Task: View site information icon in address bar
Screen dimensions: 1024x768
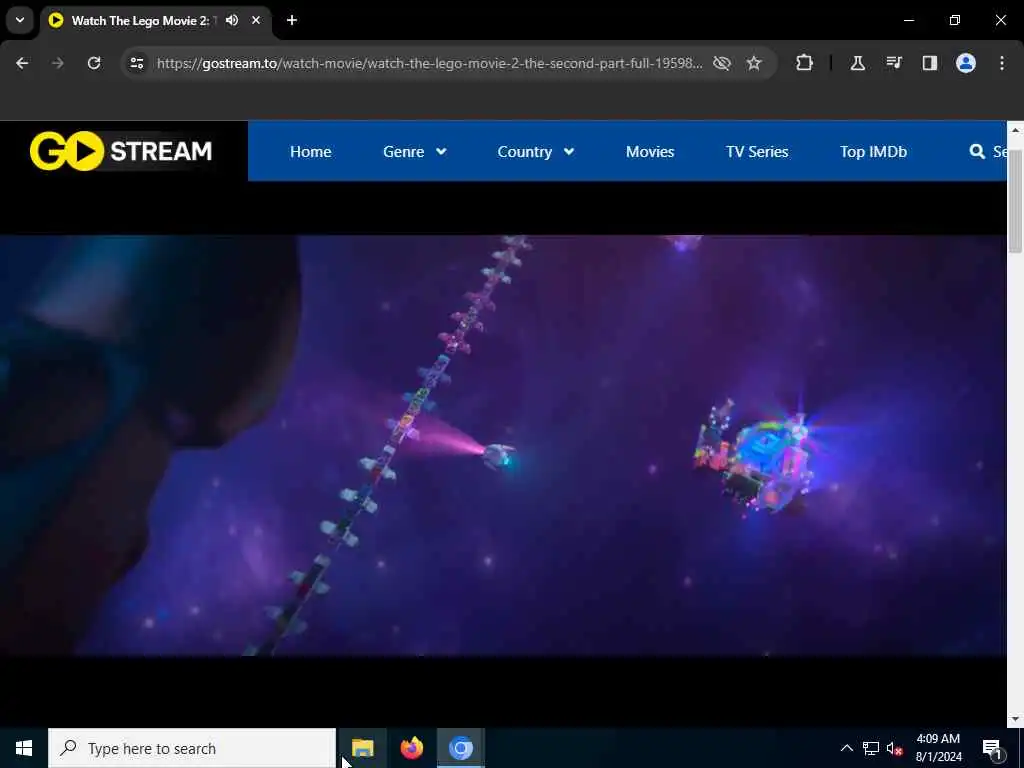Action: 136,63
